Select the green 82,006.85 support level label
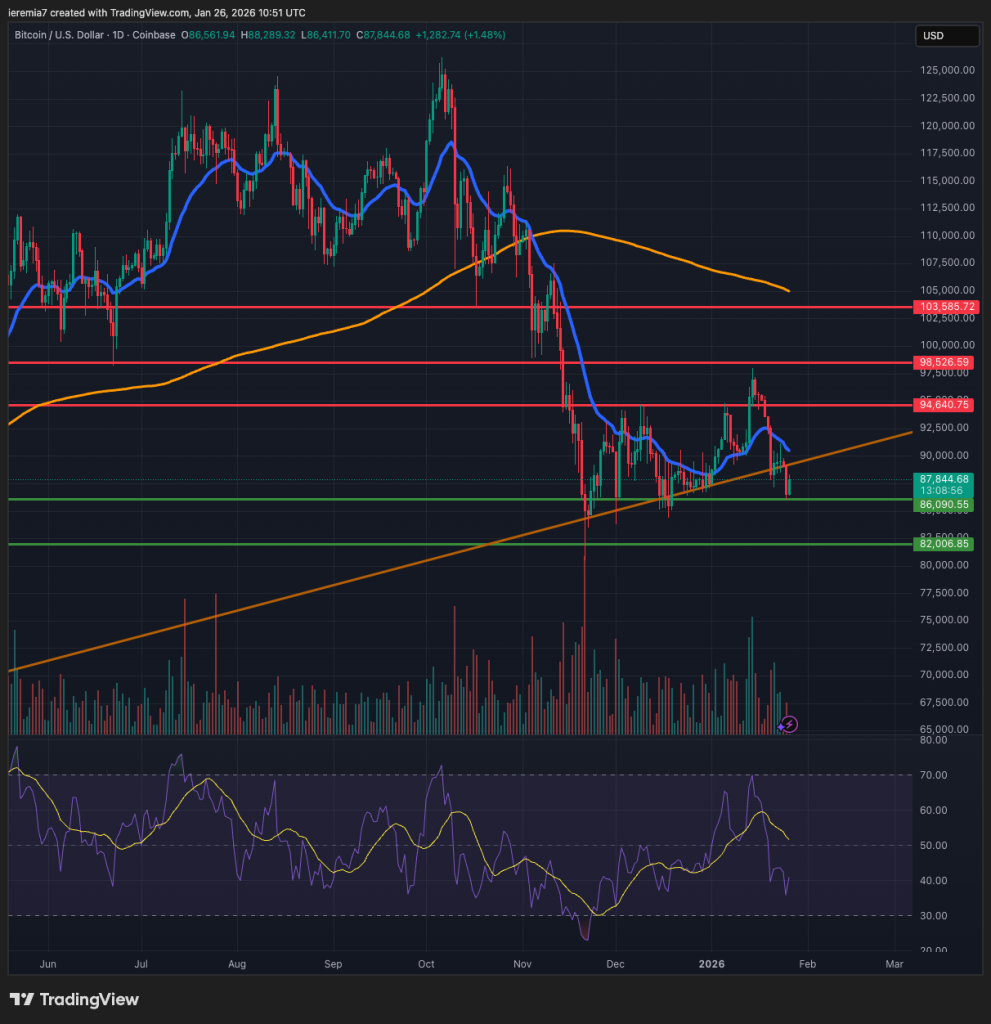 coord(943,544)
